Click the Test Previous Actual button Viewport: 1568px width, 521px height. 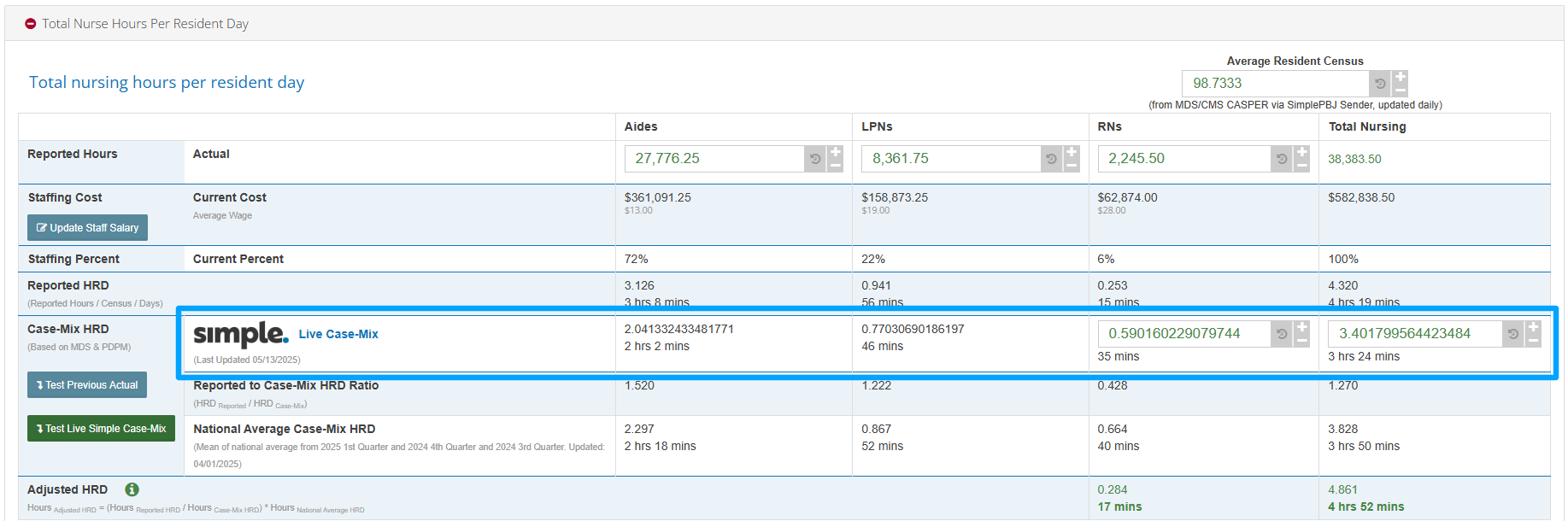[x=87, y=385]
